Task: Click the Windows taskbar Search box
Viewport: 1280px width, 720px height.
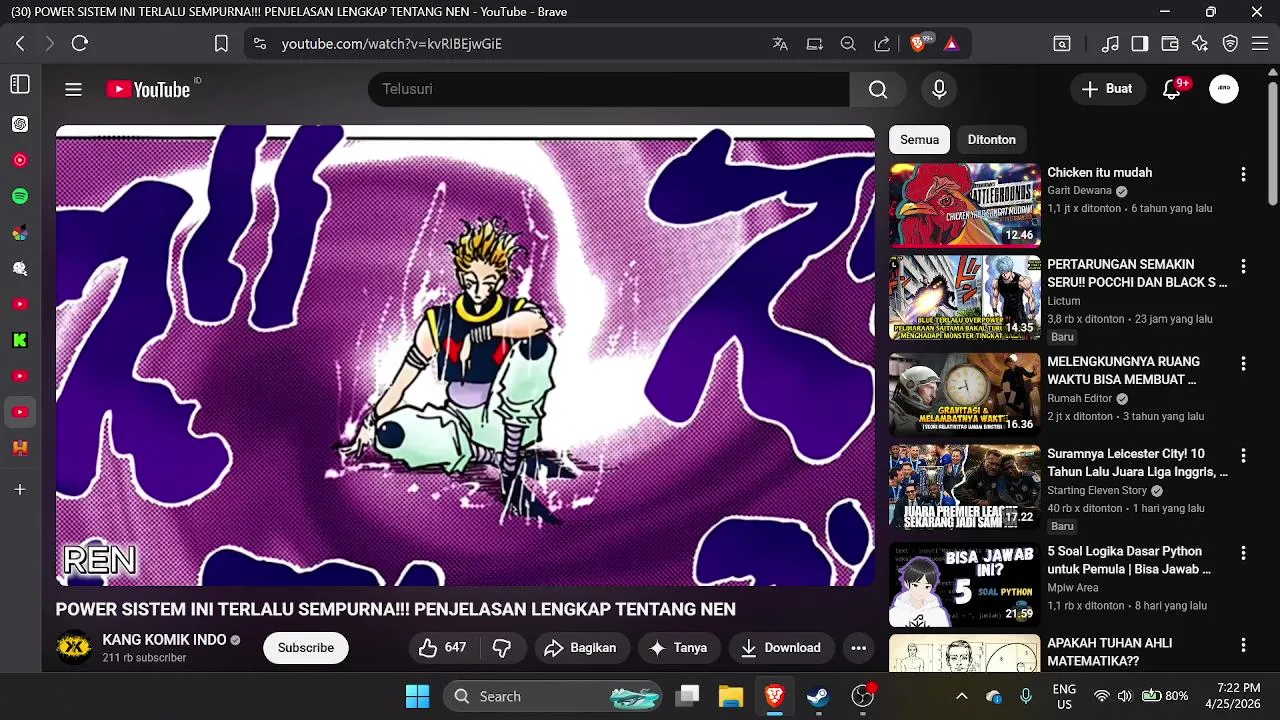Action: (554, 696)
